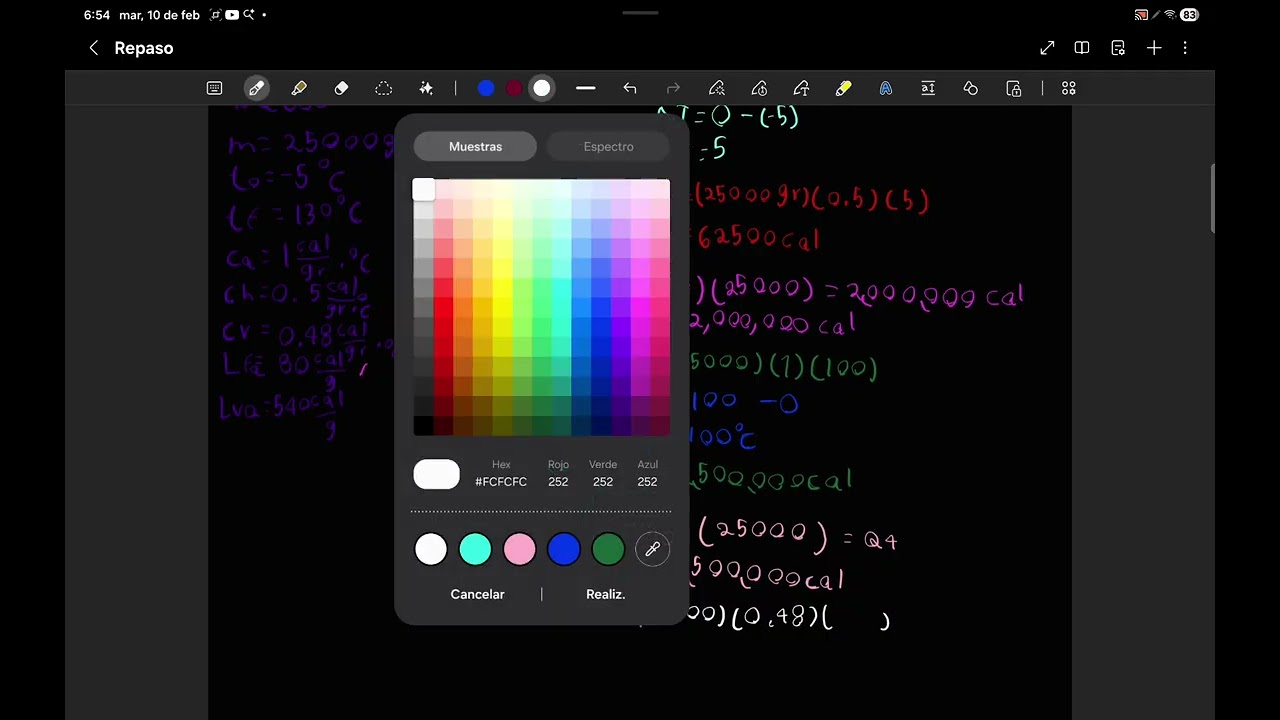This screenshot has width=1280, height=720.
Task: Select the royal blue recent color circle
Action: click(x=564, y=549)
